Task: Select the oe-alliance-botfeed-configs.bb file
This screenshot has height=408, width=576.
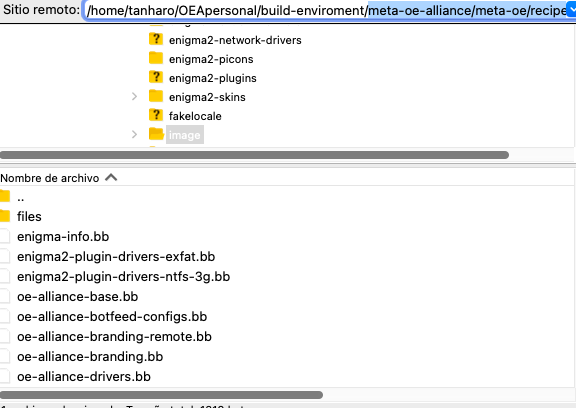Action: 112,317
